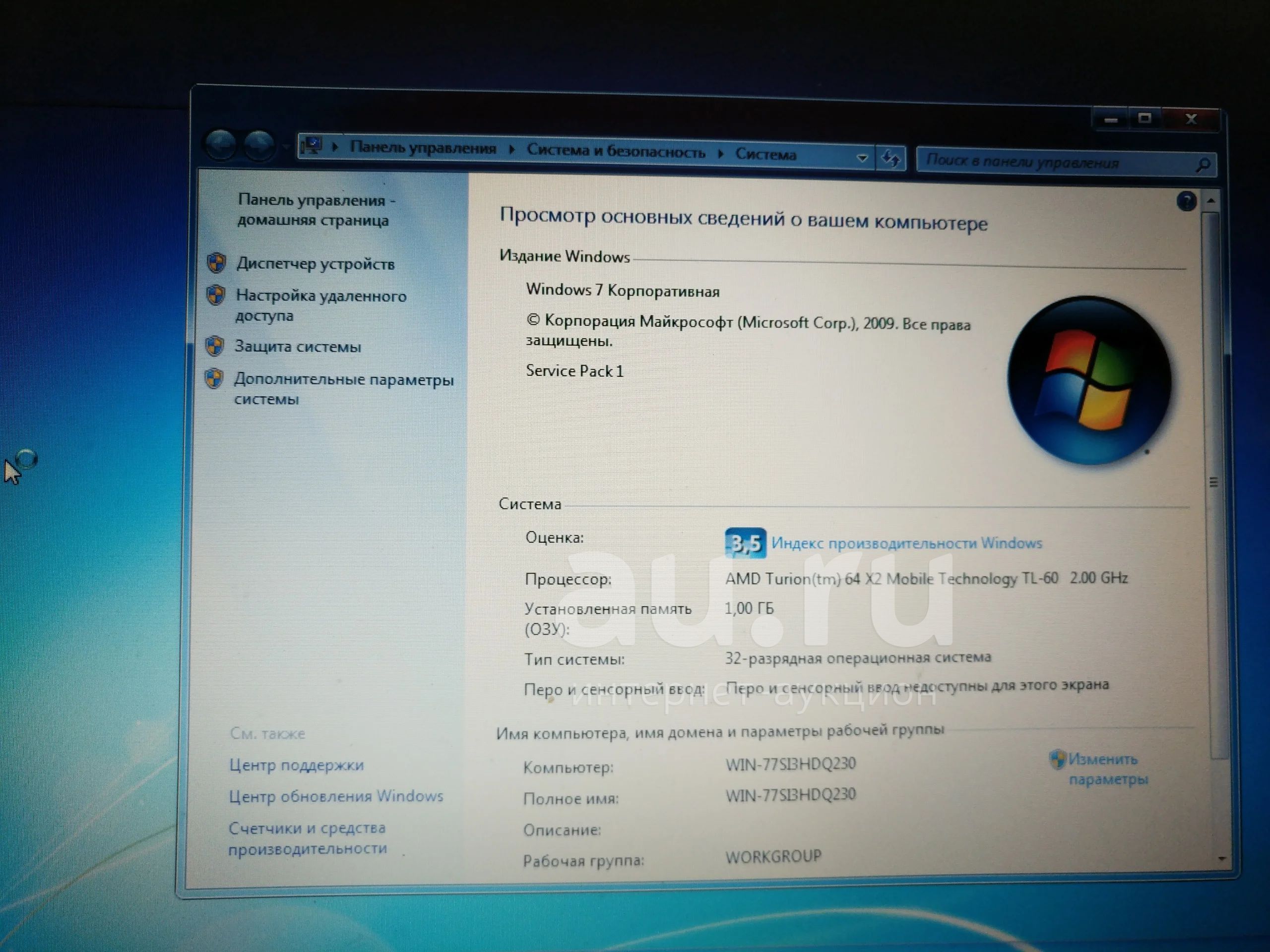Viewport: 1270px width, 952px height.
Task: Click the heading Просмотр основных сведений о вашем компьютере
Action: pyautogui.click(x=743, y=219)
